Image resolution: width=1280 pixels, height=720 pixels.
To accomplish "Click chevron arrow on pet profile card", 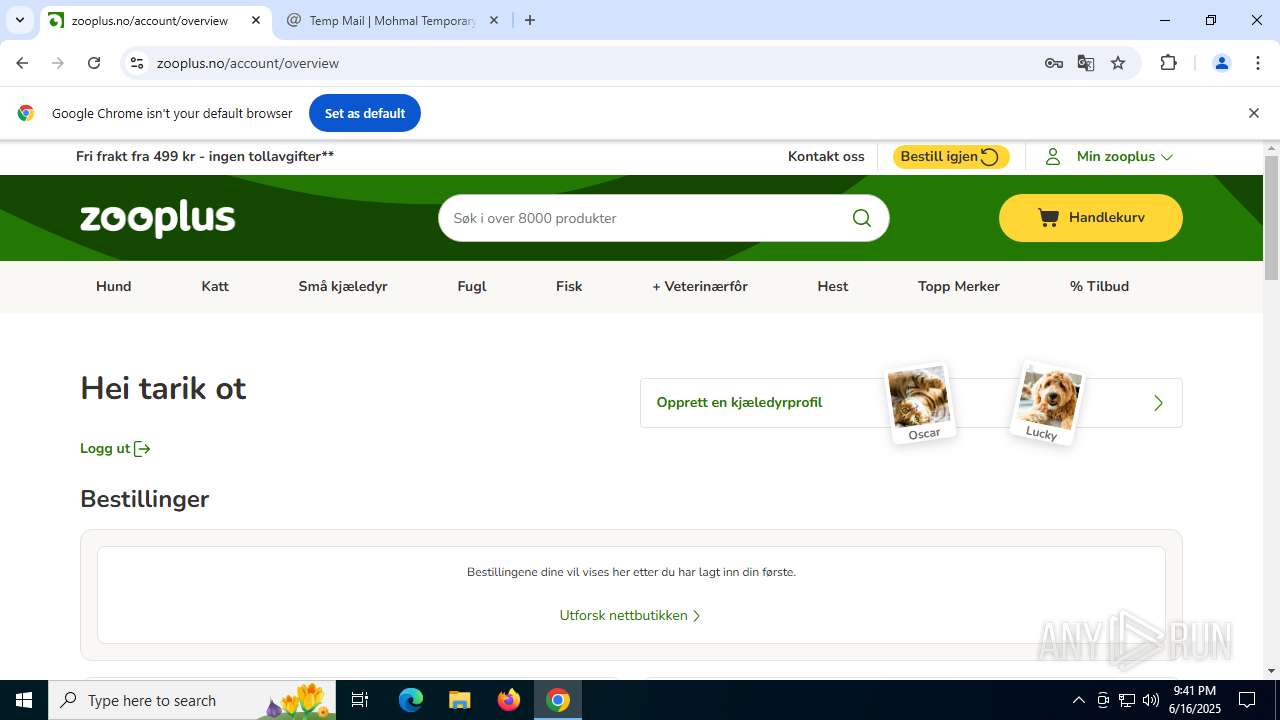I will click(1158, 403).
